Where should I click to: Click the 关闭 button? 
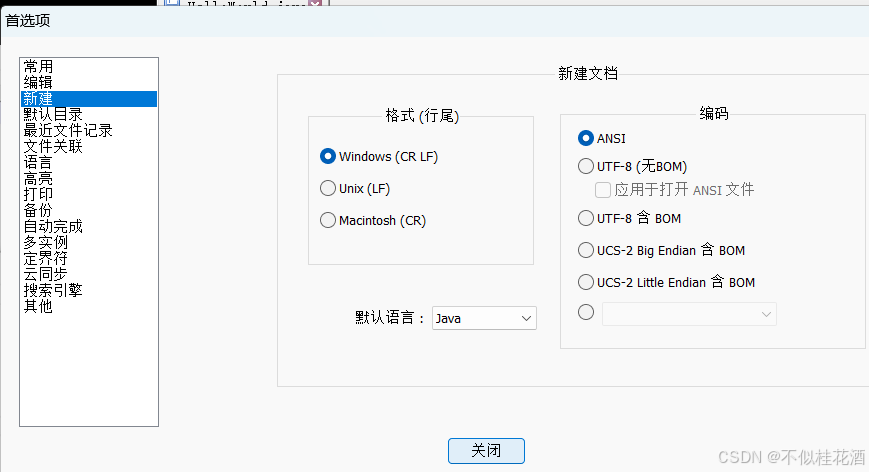tap(486, 451)
